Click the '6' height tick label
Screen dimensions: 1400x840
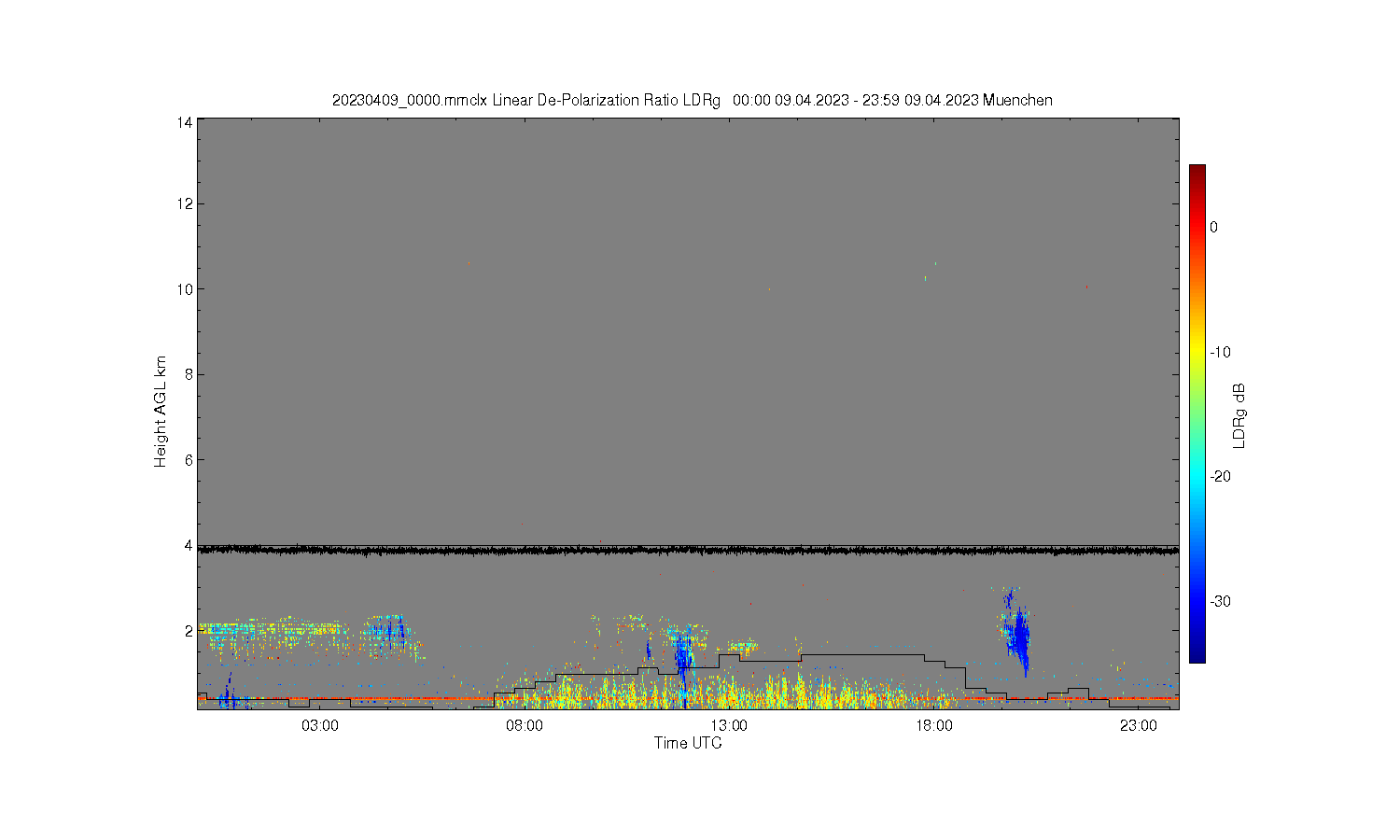tap(189, 460)
